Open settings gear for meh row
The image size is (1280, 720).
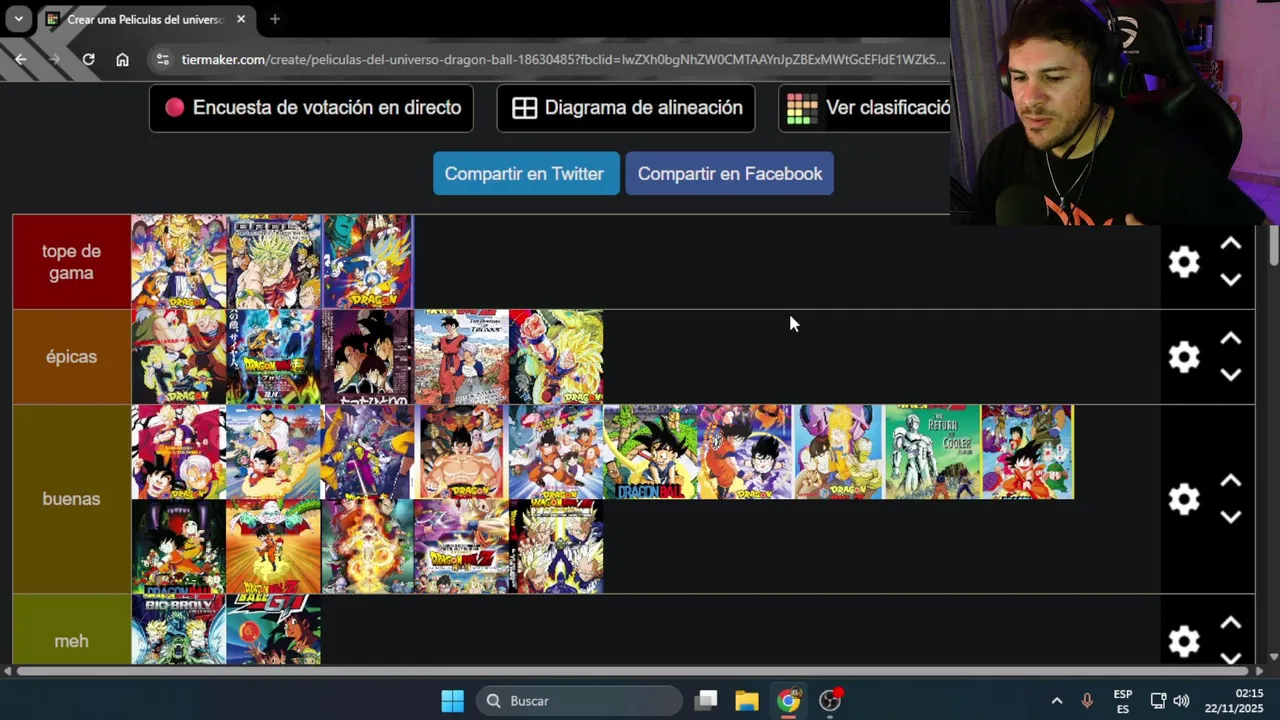pos(1184,641)
